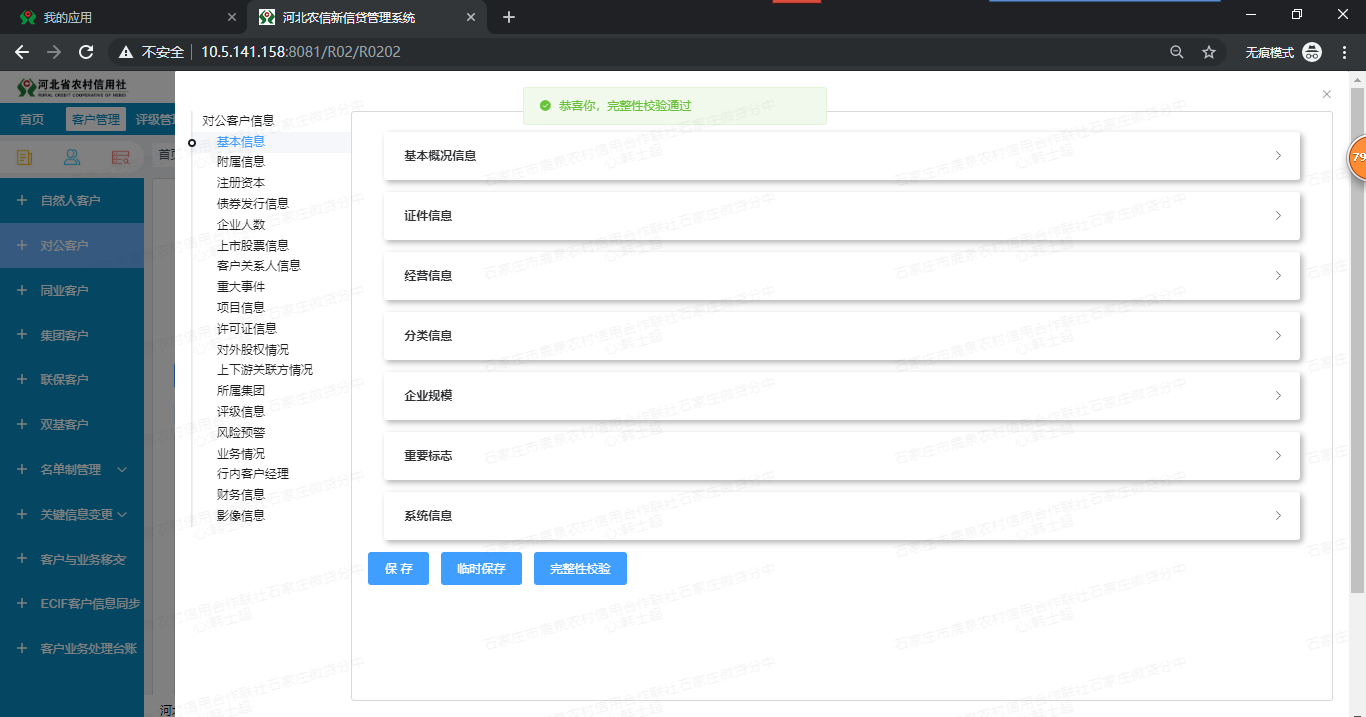The image size is (1366, 717).
Task: Click the yellow document icon in toolbar
Action: coord(24,157)
